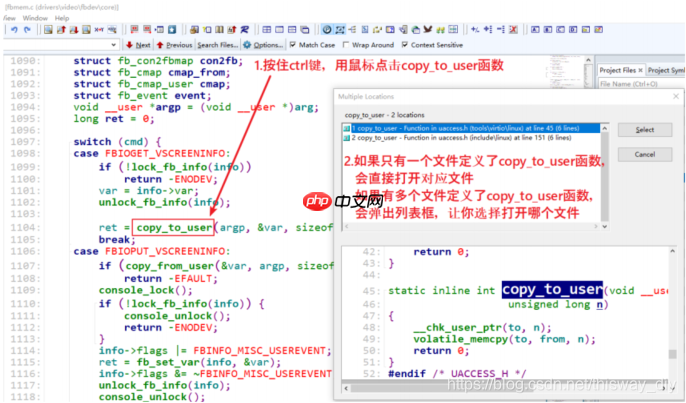Click the cascade windows toolbar icon
Viewport: 686px width, 403px height.
pyautogui.click(x=304, y=30)
